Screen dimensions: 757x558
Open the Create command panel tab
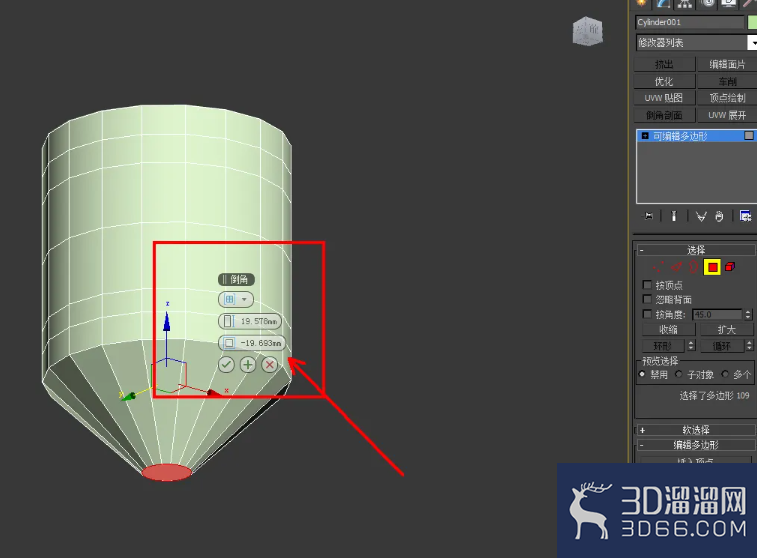pos(642,3)
